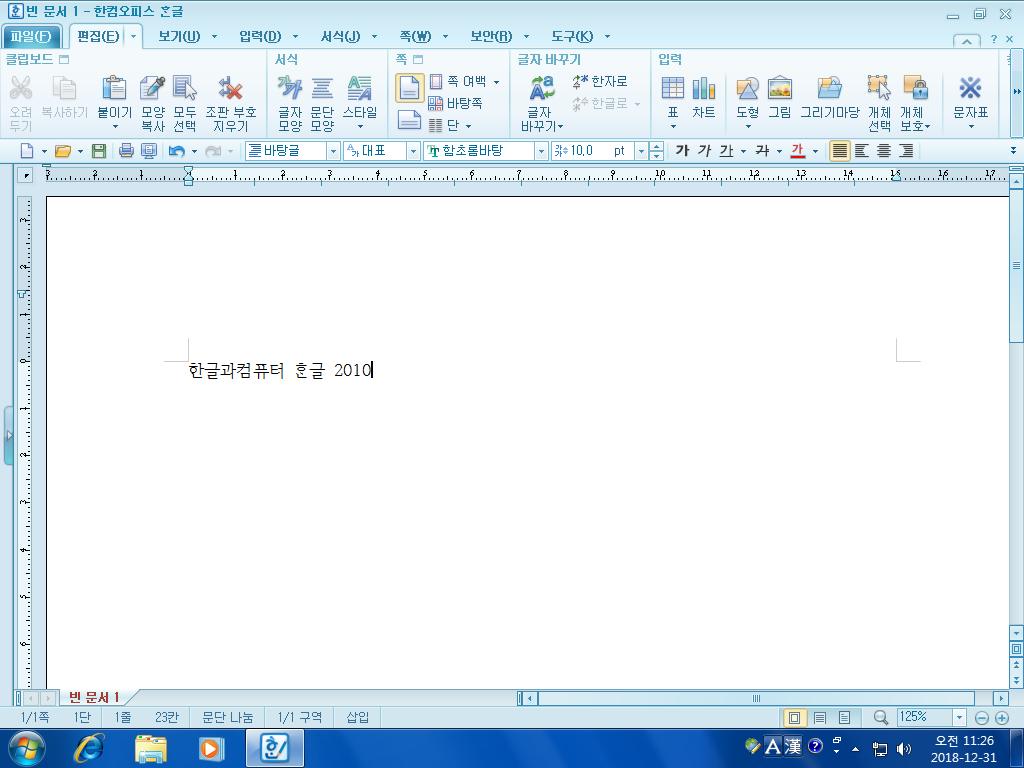Image resolution: width=1024 pixels, height=768 pixels.
Task: Insert a chart with the 차트 icon
Action: [x=703, y=88]
